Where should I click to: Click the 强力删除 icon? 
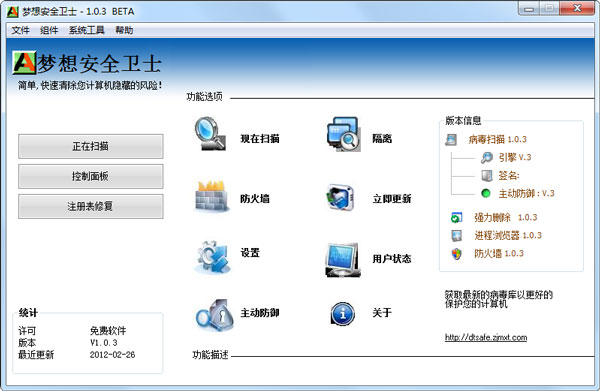(x=456, y=218)
